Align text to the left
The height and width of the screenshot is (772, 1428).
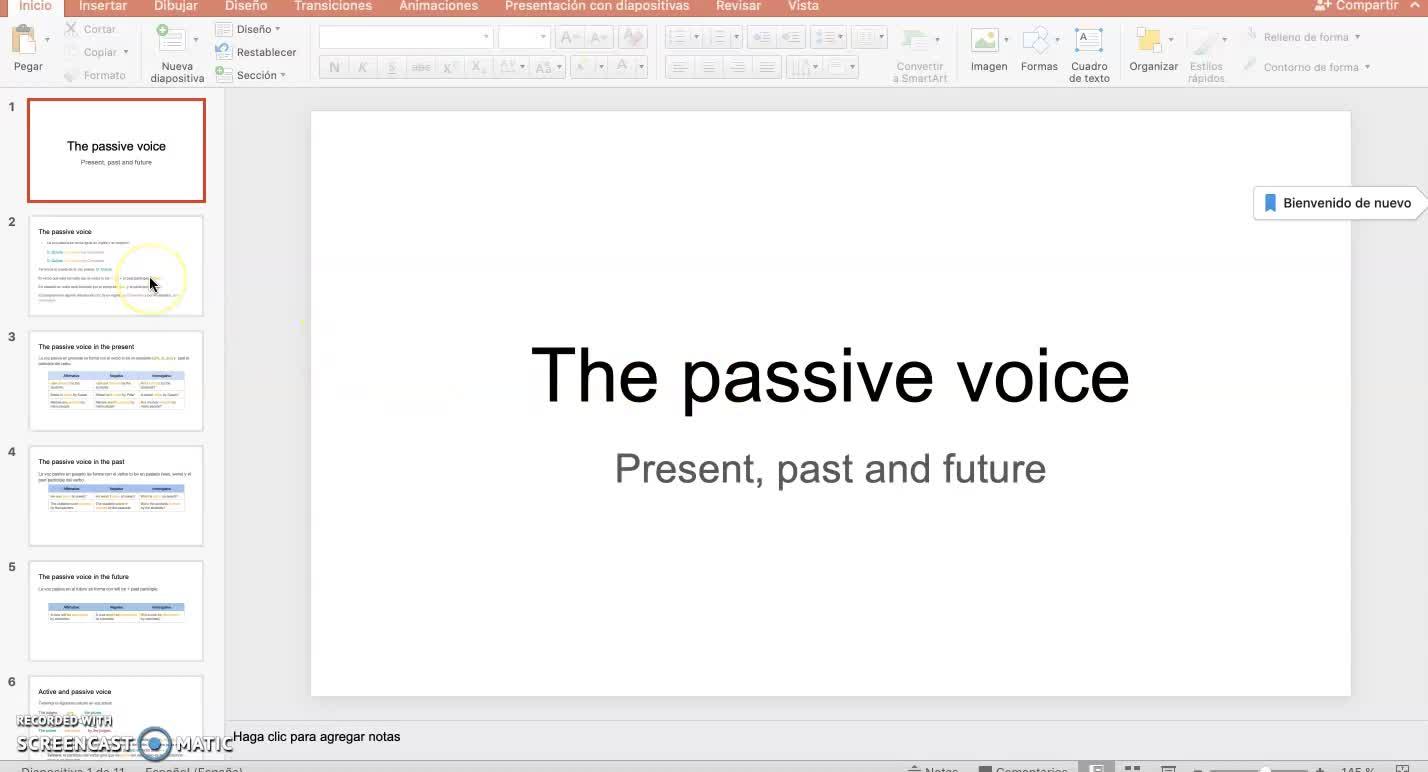point(680,67)
